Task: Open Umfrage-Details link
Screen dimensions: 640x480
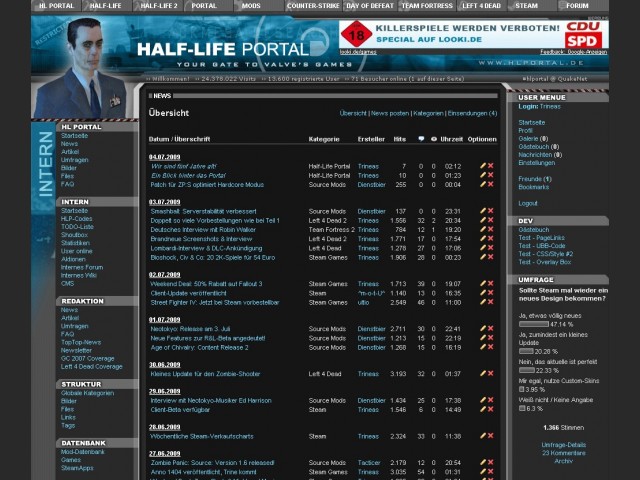Action: coord(564,445)
